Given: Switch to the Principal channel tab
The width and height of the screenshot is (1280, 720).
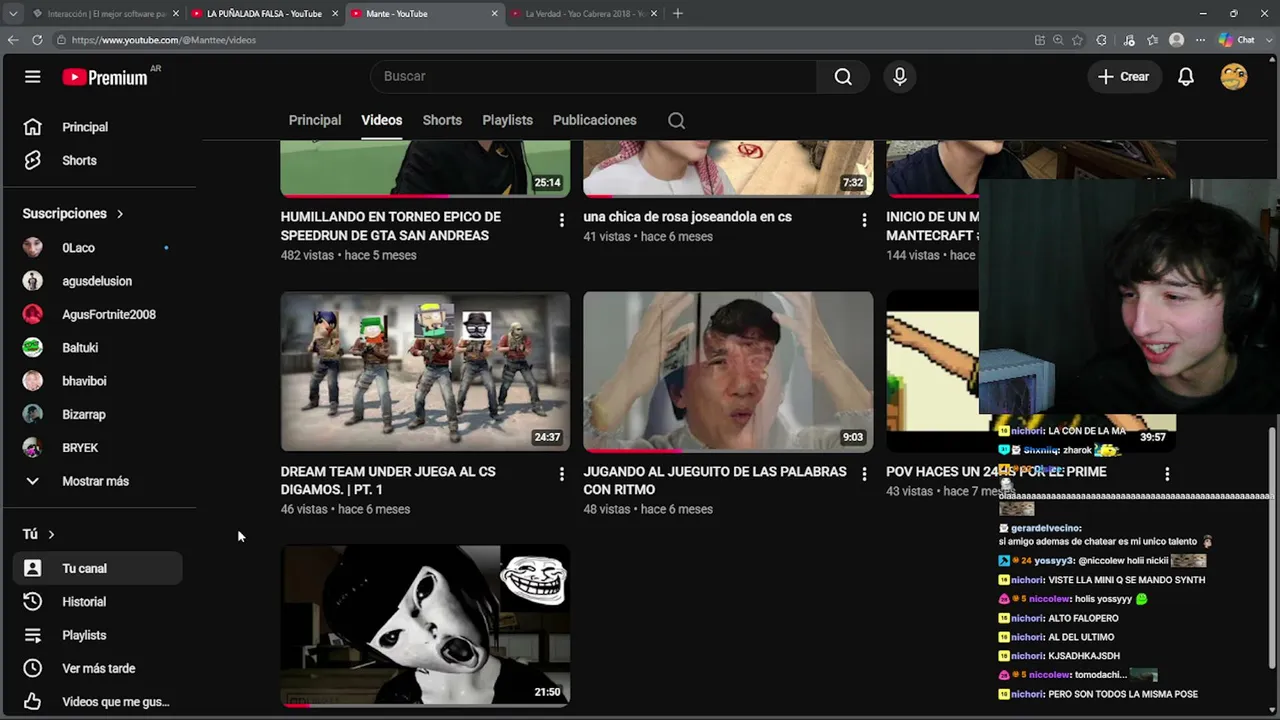Looking at the screenshot, I should [x=315, y=120].
